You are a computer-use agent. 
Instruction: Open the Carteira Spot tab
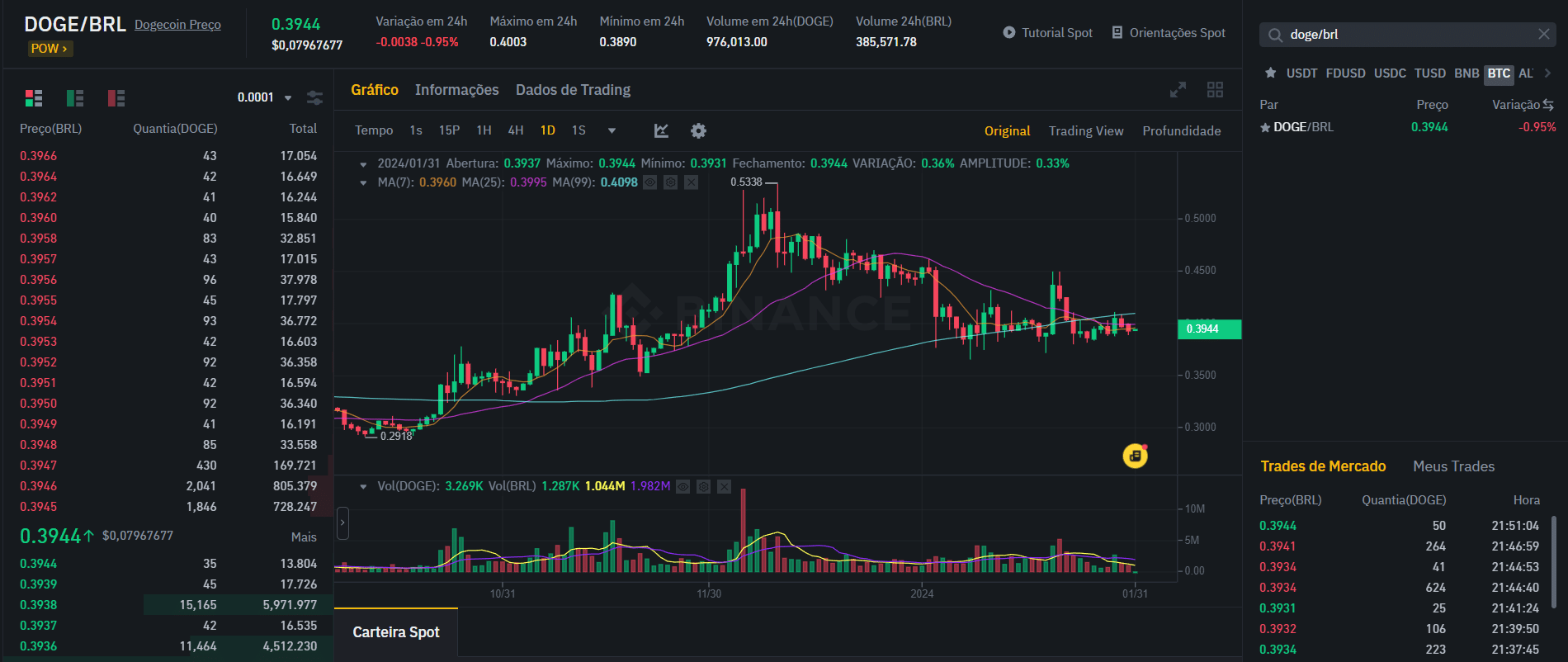pos(396,632)
